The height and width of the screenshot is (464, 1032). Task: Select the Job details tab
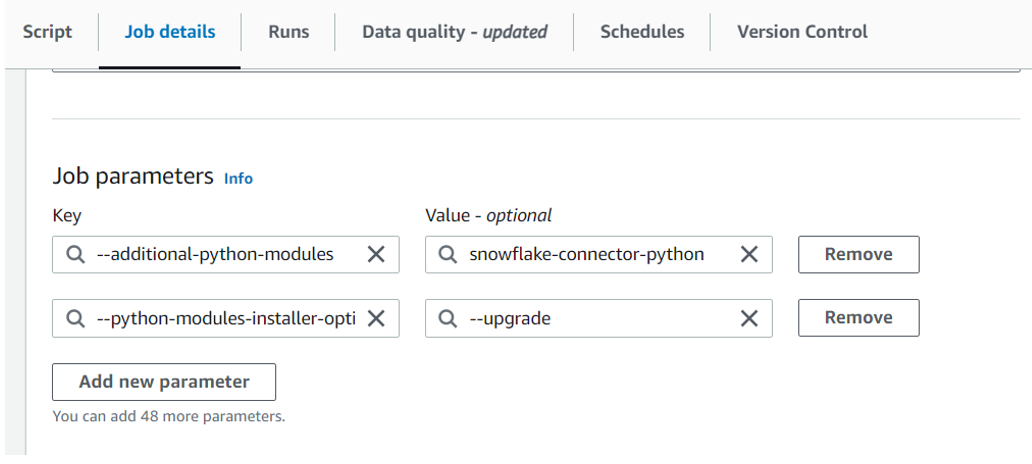pos(170,32)
